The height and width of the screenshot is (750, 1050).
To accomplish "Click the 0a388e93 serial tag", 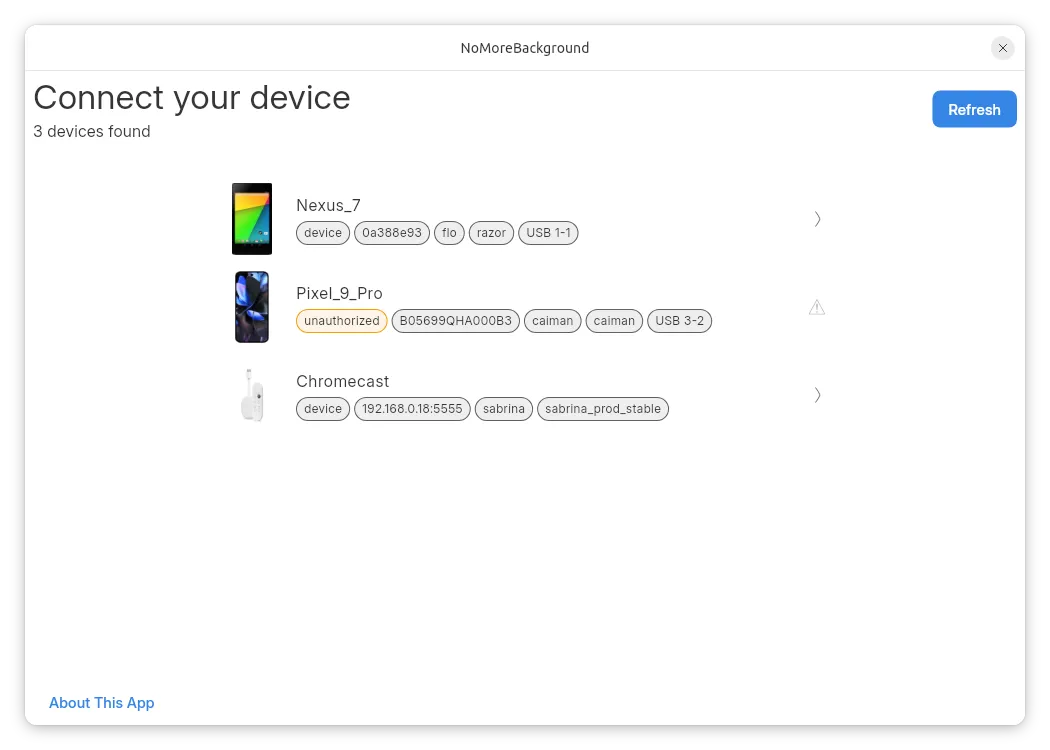I will coord(392,233).
